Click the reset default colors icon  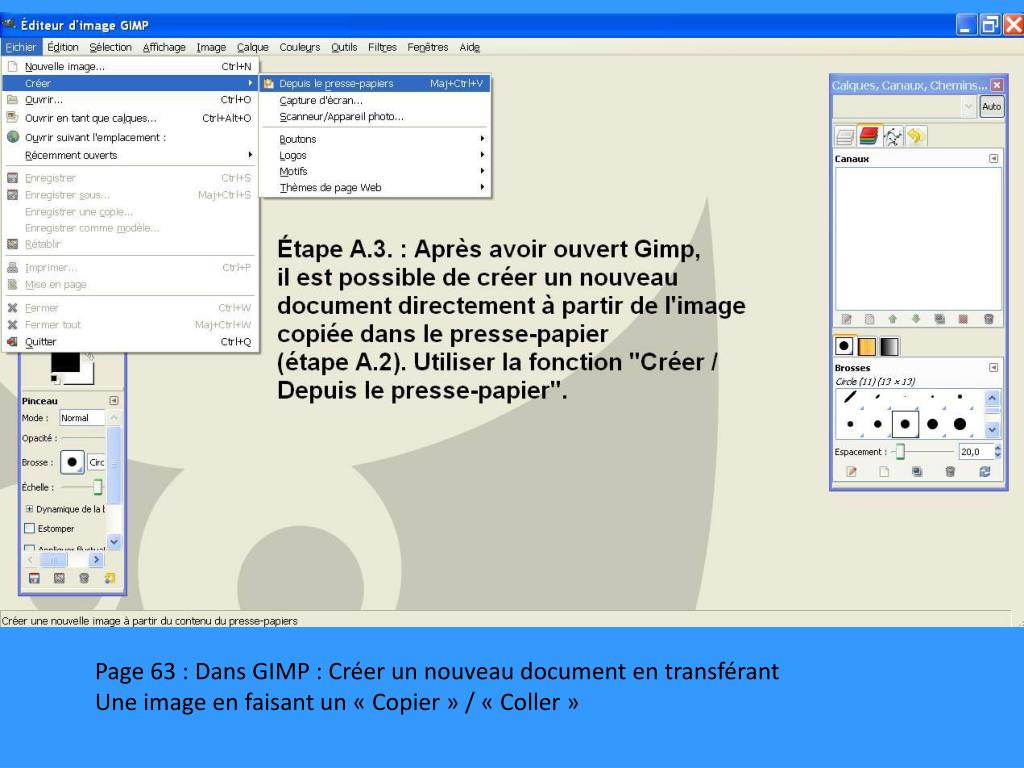[55, 379]
